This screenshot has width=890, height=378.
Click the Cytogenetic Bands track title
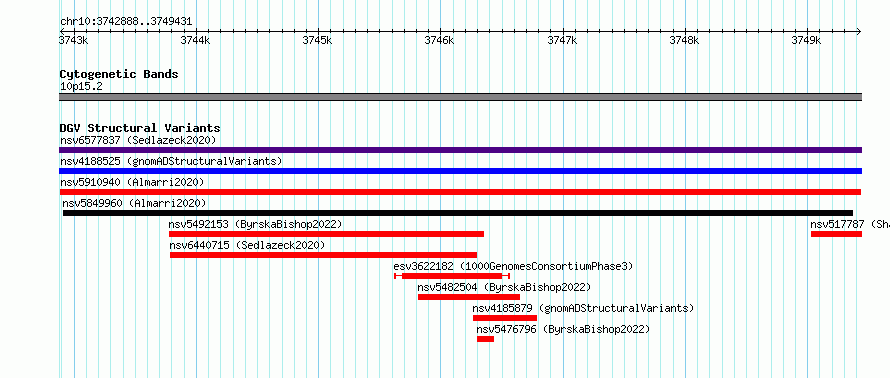(x=119, y=74)
